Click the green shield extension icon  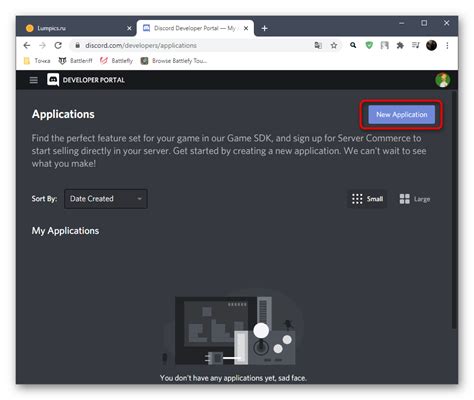tap(369, 45)
